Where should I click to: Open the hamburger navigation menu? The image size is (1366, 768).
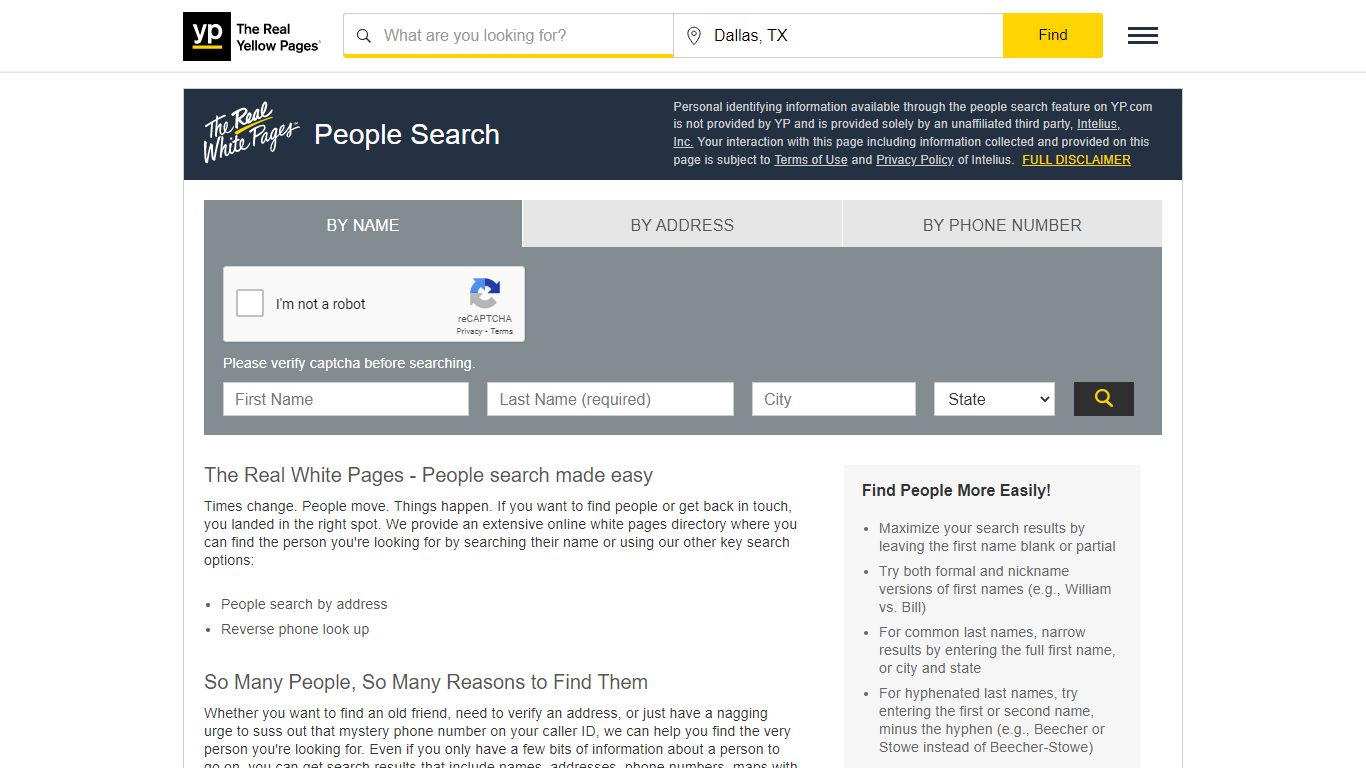[1142, 35]
